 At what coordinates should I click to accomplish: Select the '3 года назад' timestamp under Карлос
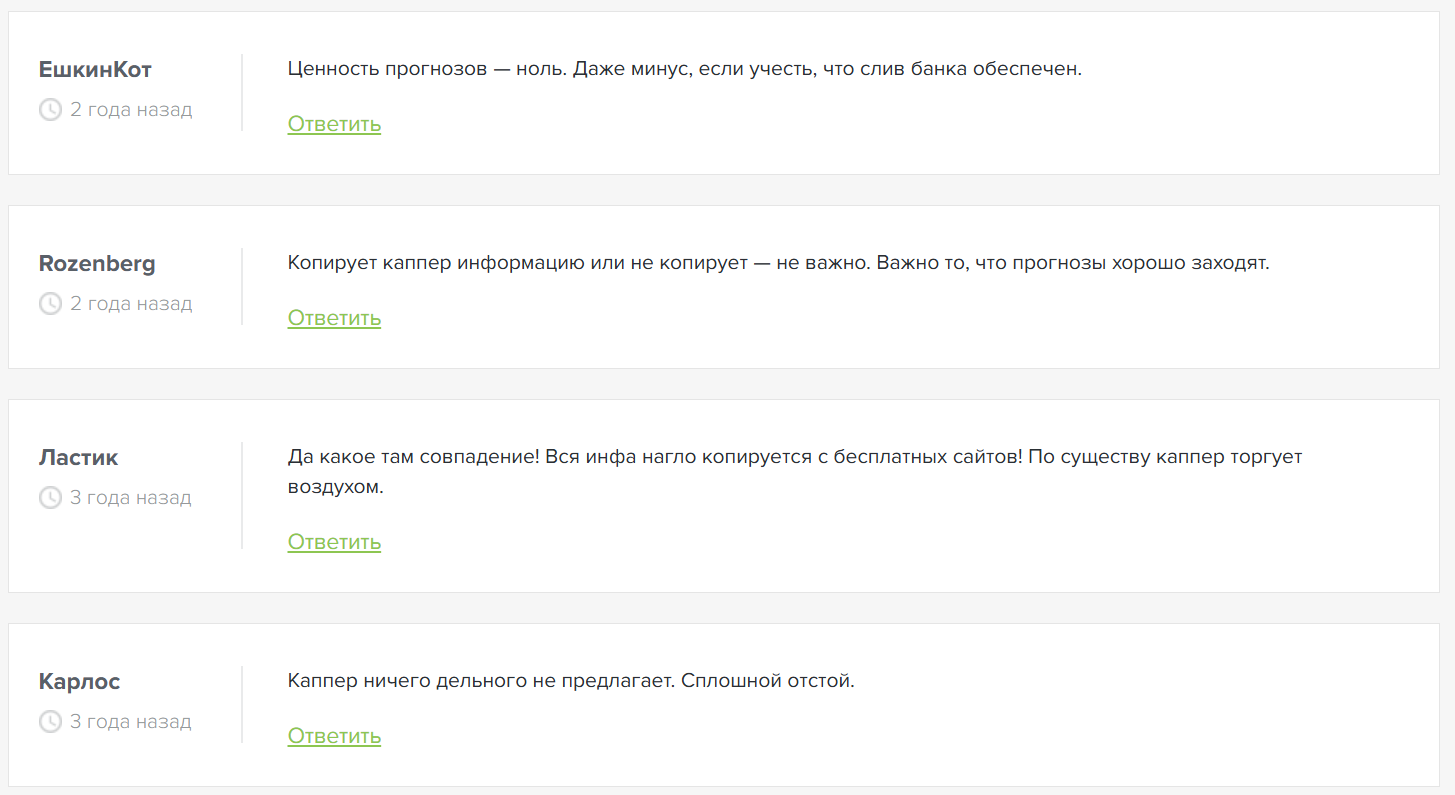(x=129, y=721)
